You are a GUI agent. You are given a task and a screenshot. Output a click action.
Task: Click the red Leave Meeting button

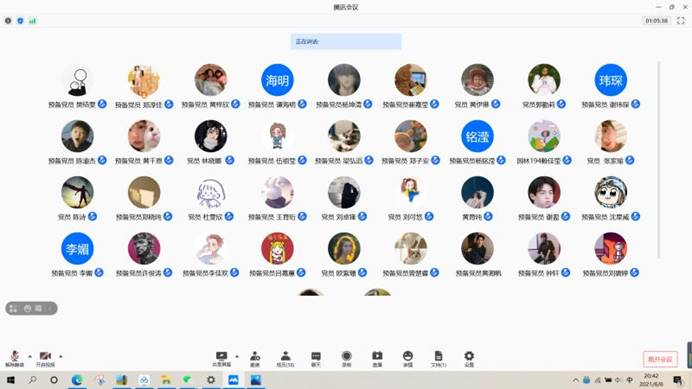(660, 359)
